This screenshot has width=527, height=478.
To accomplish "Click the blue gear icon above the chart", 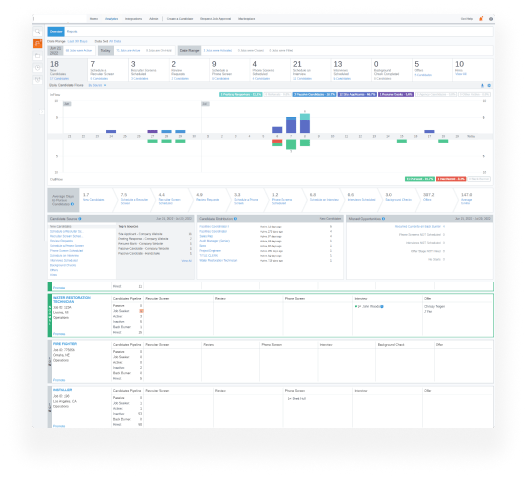I will (x=489, y=85).
